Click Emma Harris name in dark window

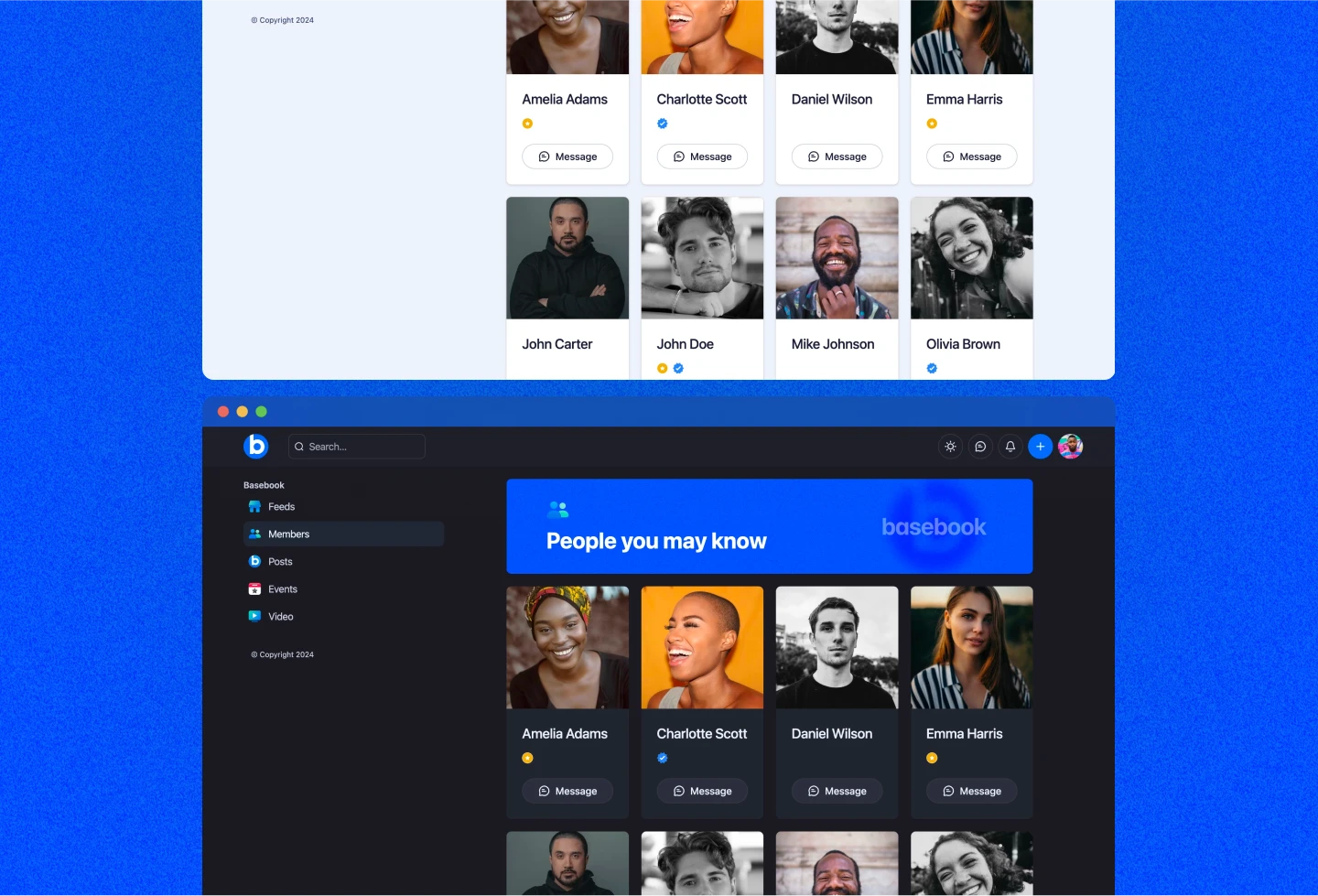coord(965,734)
